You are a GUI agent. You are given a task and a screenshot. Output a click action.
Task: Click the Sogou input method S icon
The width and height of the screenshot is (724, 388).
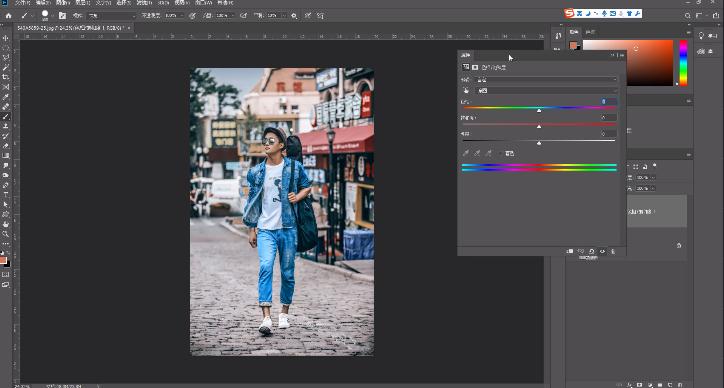pos(569,13)
